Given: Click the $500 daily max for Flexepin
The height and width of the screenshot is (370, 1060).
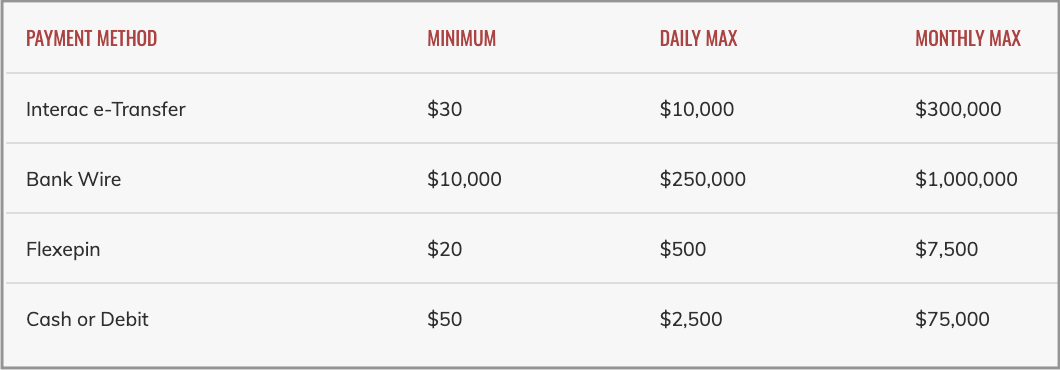Looking at the screenshot, I should tap(683, 250).
